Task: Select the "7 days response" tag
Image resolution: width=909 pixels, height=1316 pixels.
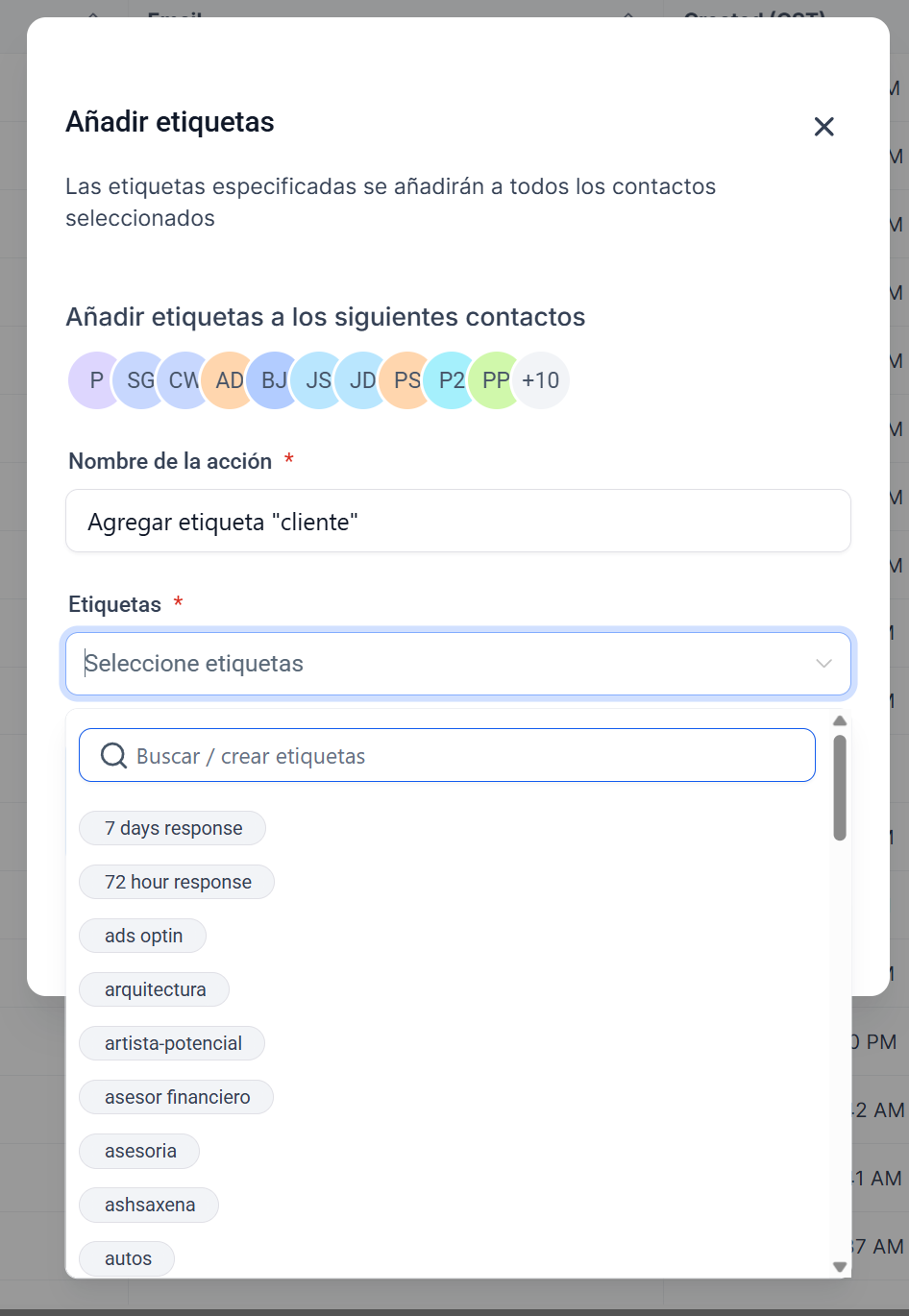Action: tap(173, 828)
